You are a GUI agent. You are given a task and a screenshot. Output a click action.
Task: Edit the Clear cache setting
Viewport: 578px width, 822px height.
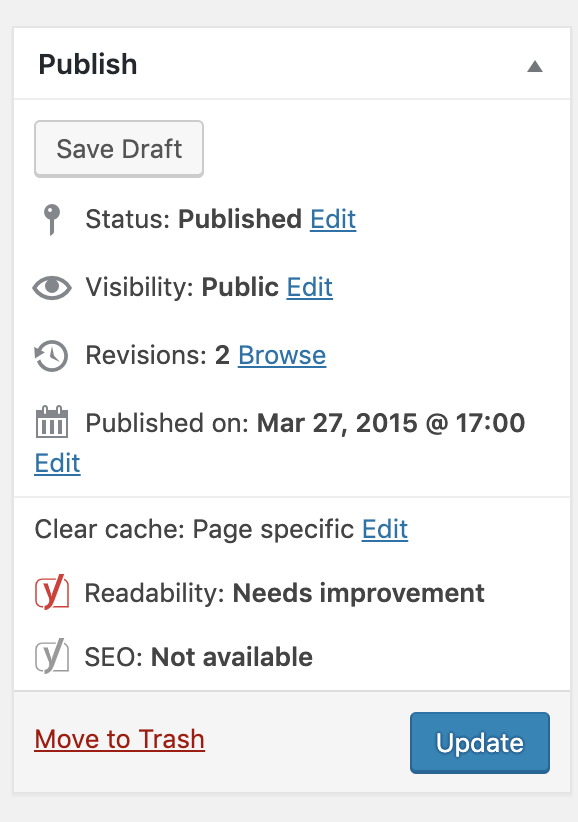coord(385,529)
